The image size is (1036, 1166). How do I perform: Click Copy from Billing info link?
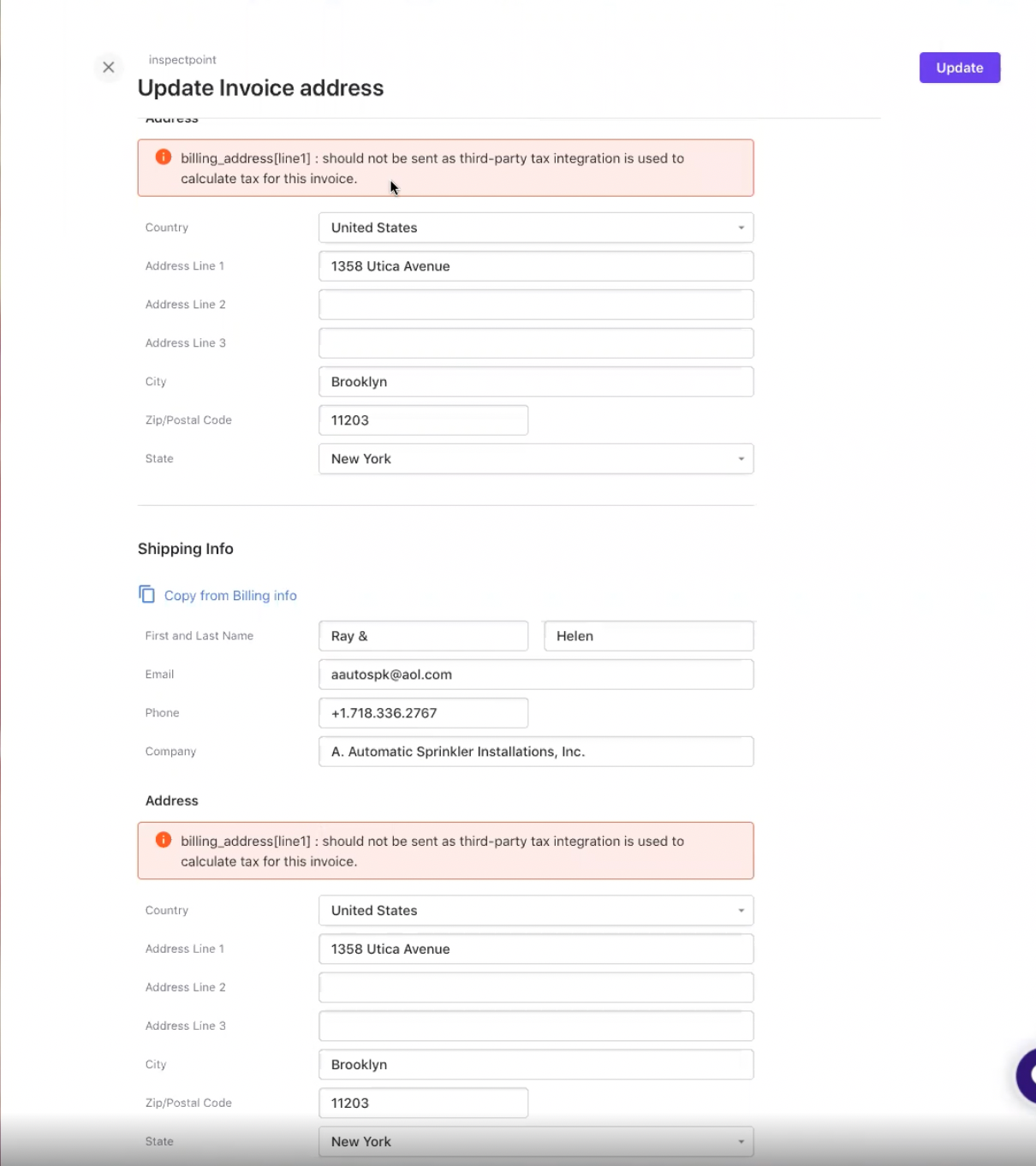230,596
